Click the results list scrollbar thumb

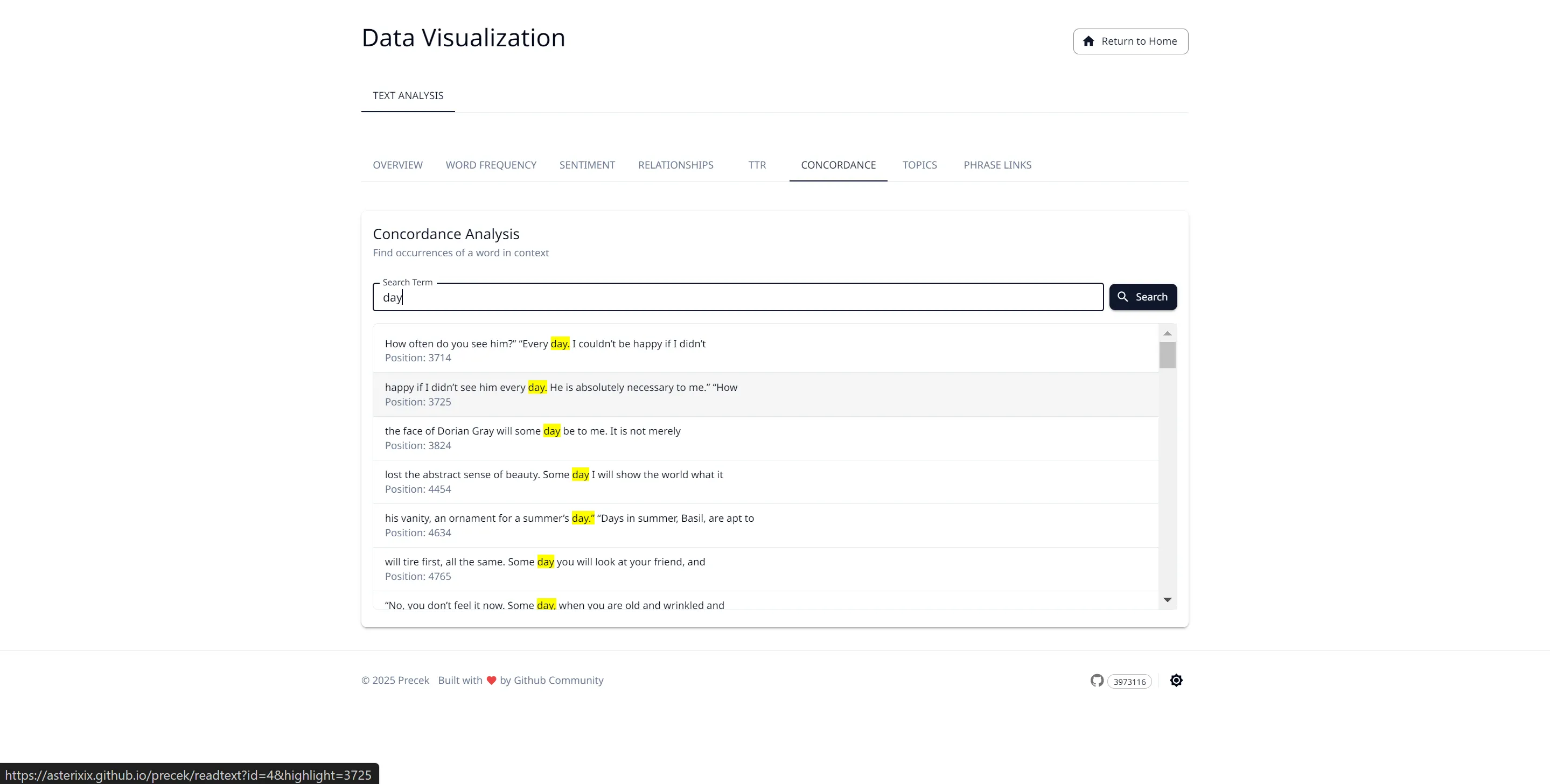1167,355
